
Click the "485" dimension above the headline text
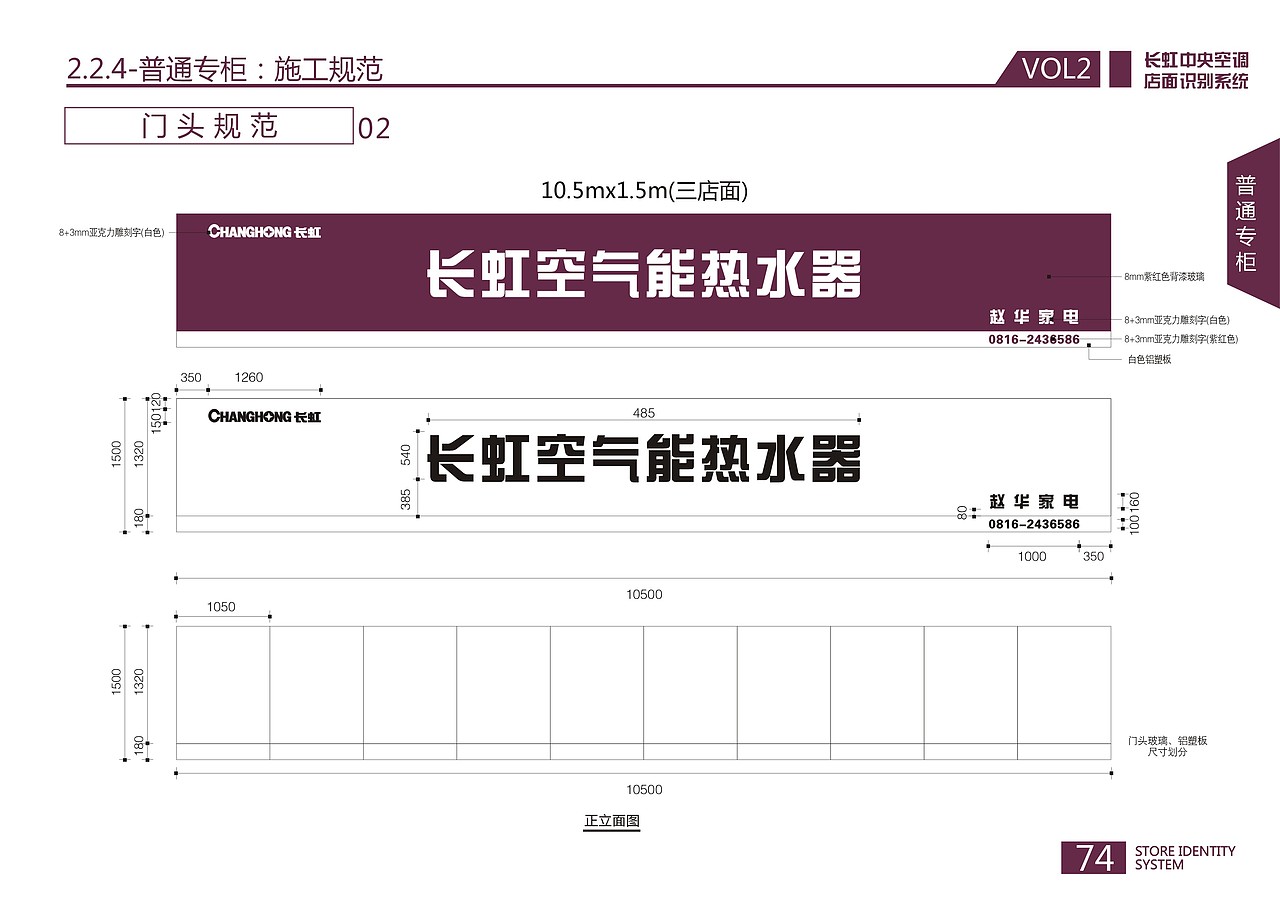click(644, 412)
